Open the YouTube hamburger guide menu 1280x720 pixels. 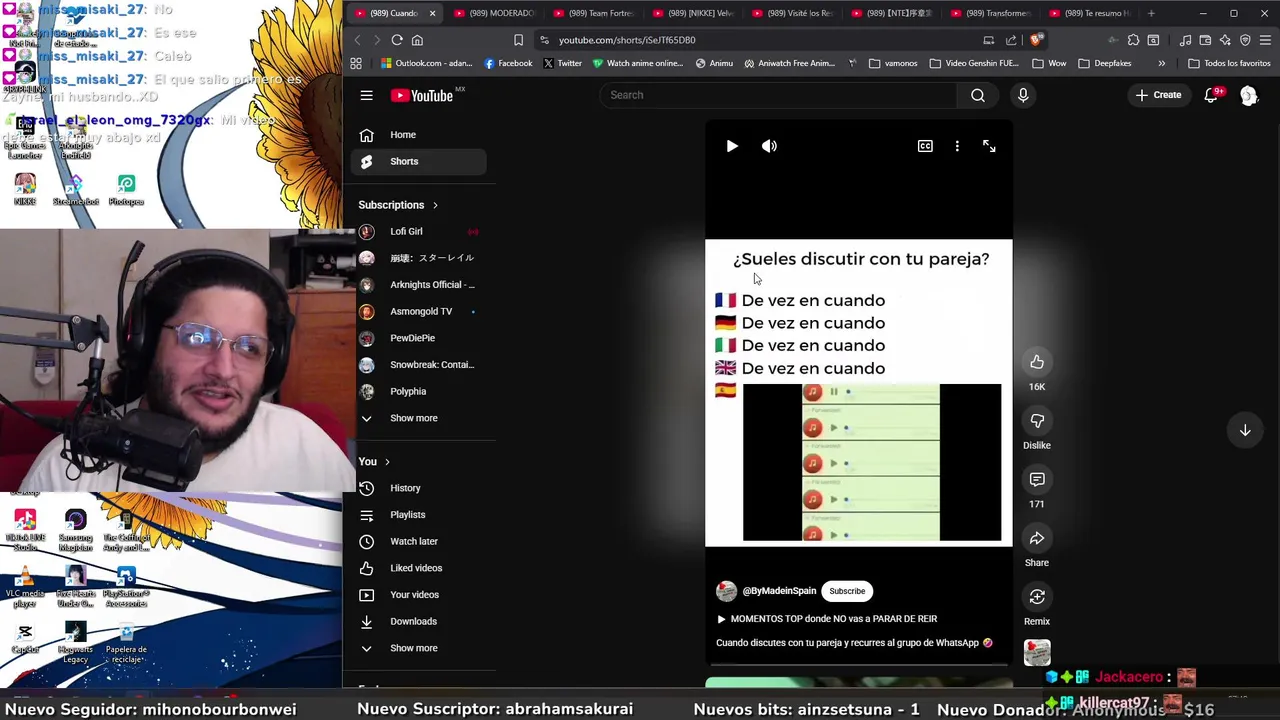click(366, 95)
